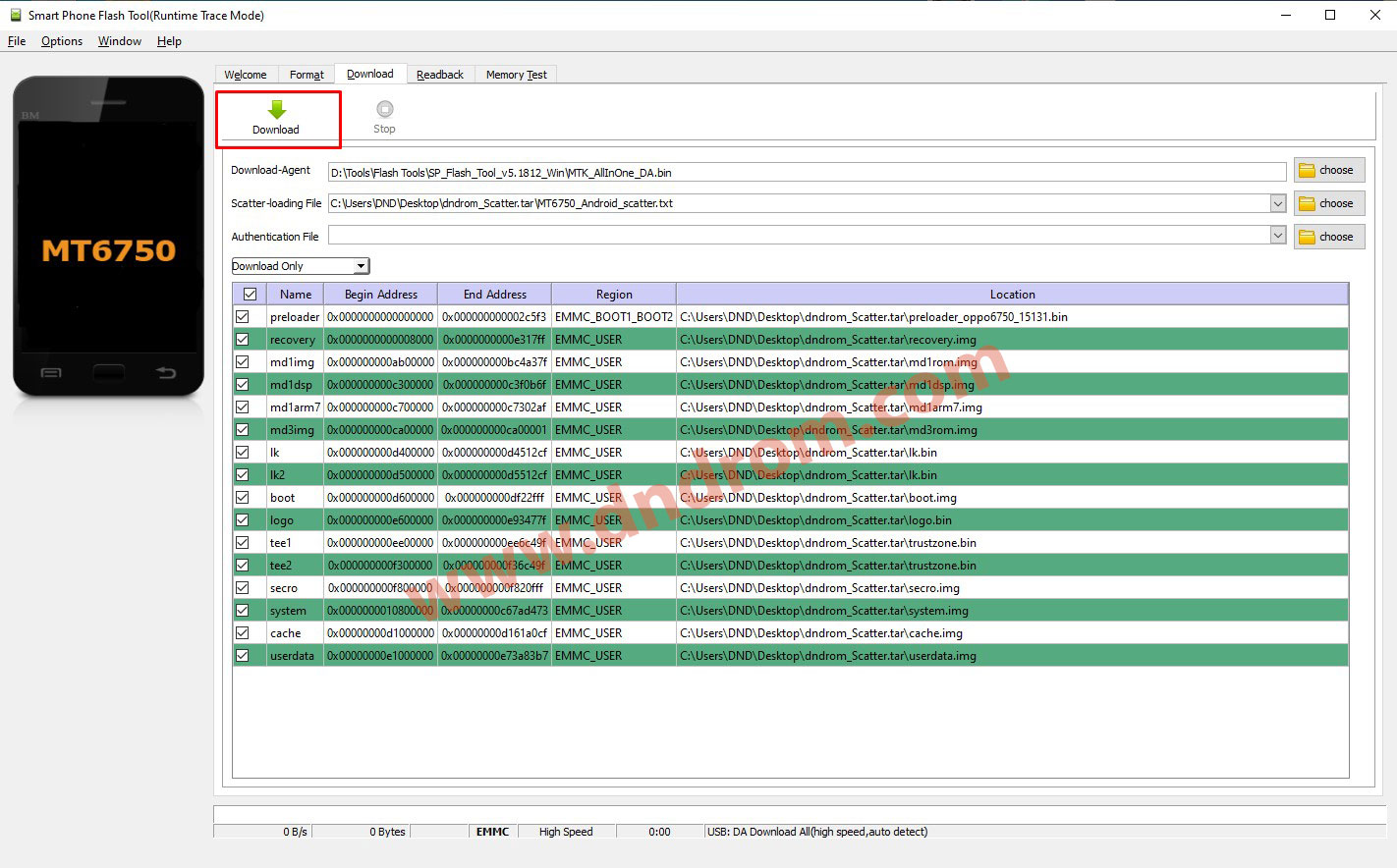The height and width of the screenshot is (868, 1397).
Task: Switch to the Memory Test tab
Action: point(516,74)
